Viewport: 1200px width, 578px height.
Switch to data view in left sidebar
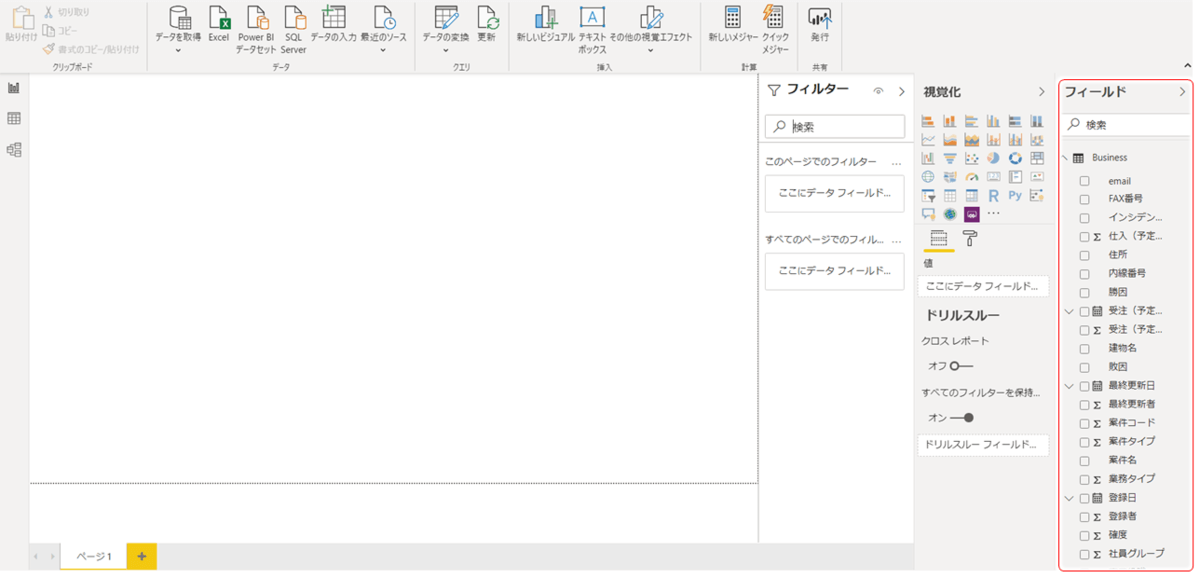pyautogui.click(x=14, y=118)
